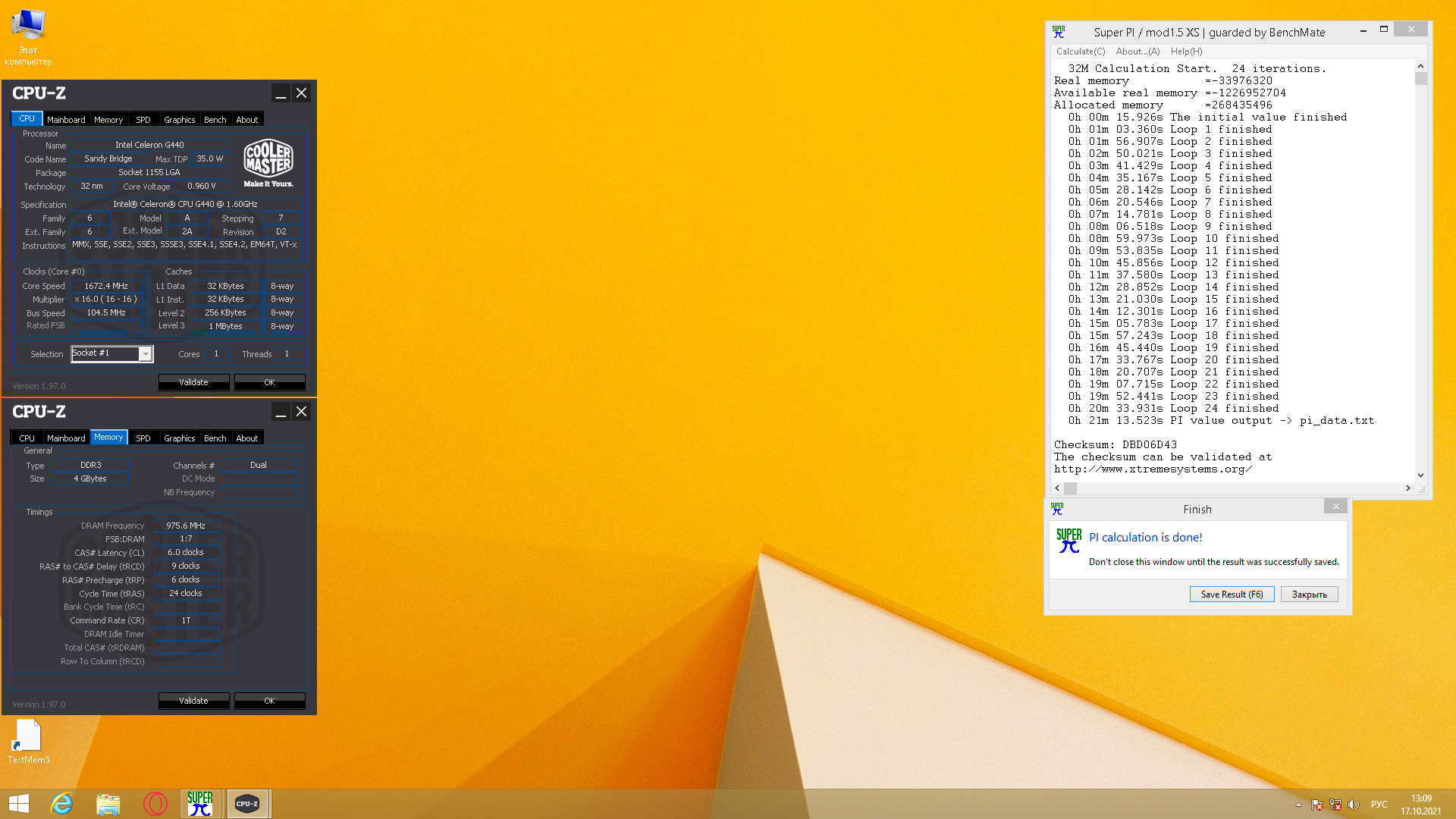Click the Super PI icon in the Finish dialog

click(x=1069, y=541)
